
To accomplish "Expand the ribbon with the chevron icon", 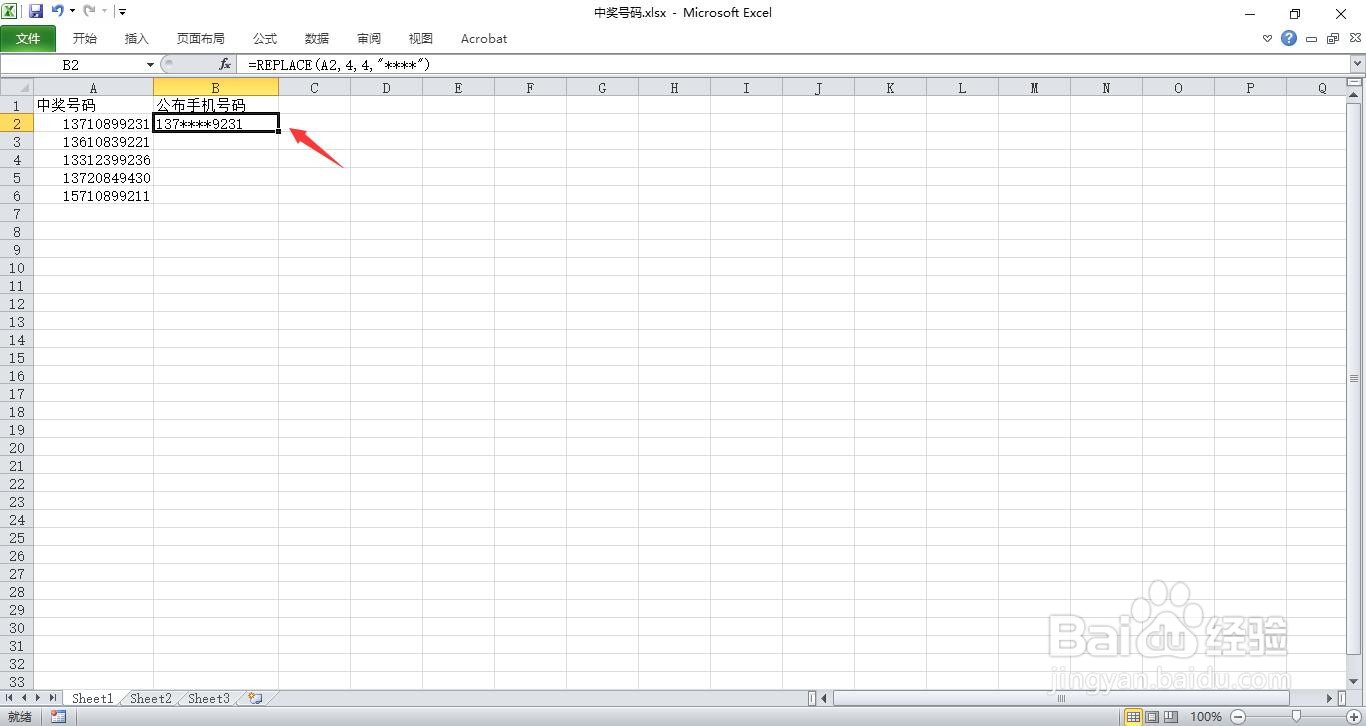I will click(x=1268, y=39).
